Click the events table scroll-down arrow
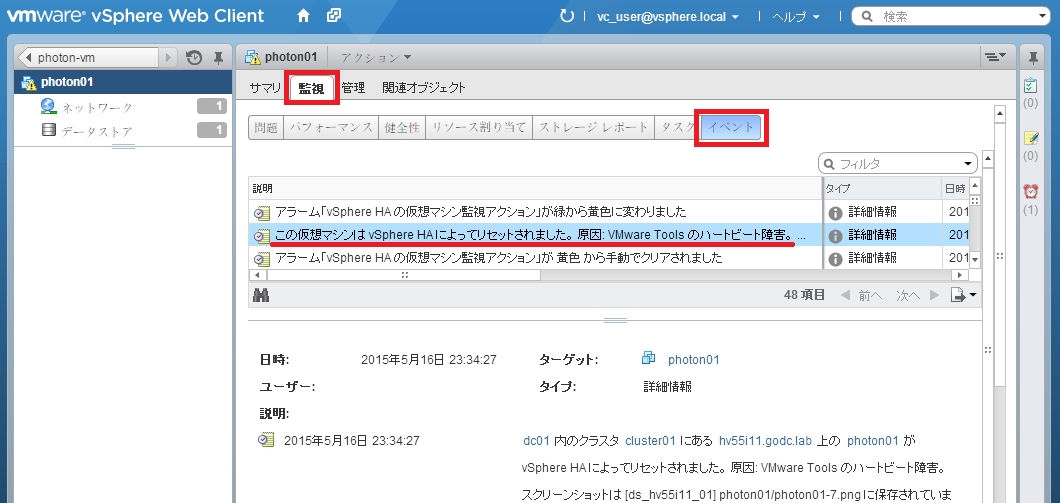Viewport: 1060px width, 503px height. [975, 258]
